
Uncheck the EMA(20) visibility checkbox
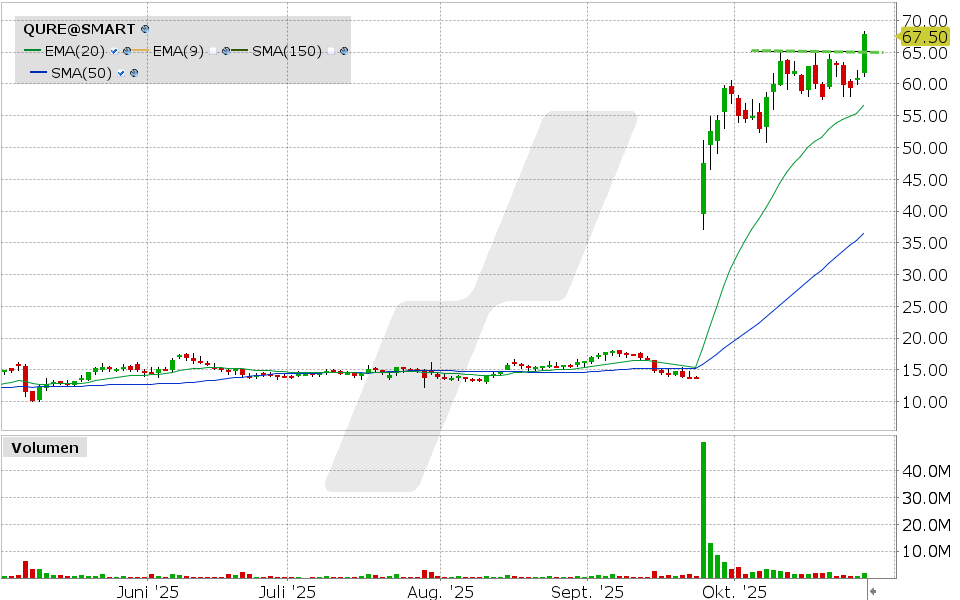click(x=115, y=51)
